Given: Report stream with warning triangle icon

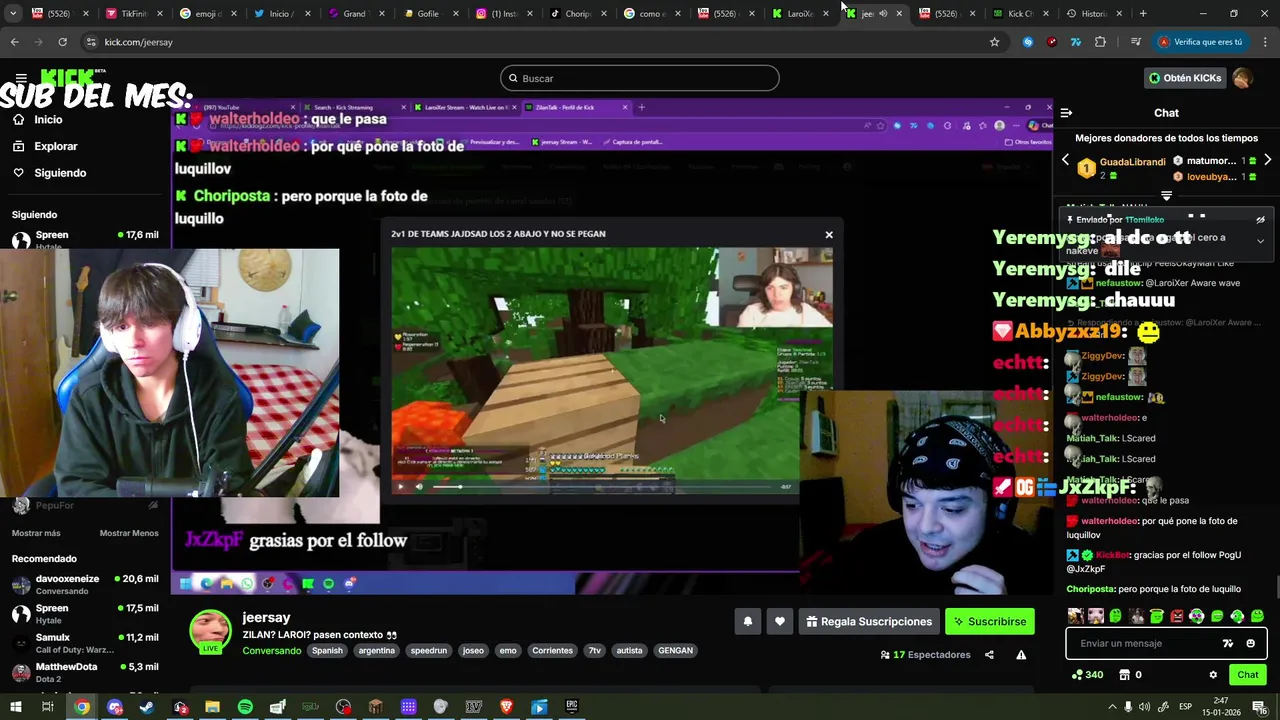Looking at the screenshot, I should point(1021,655).
